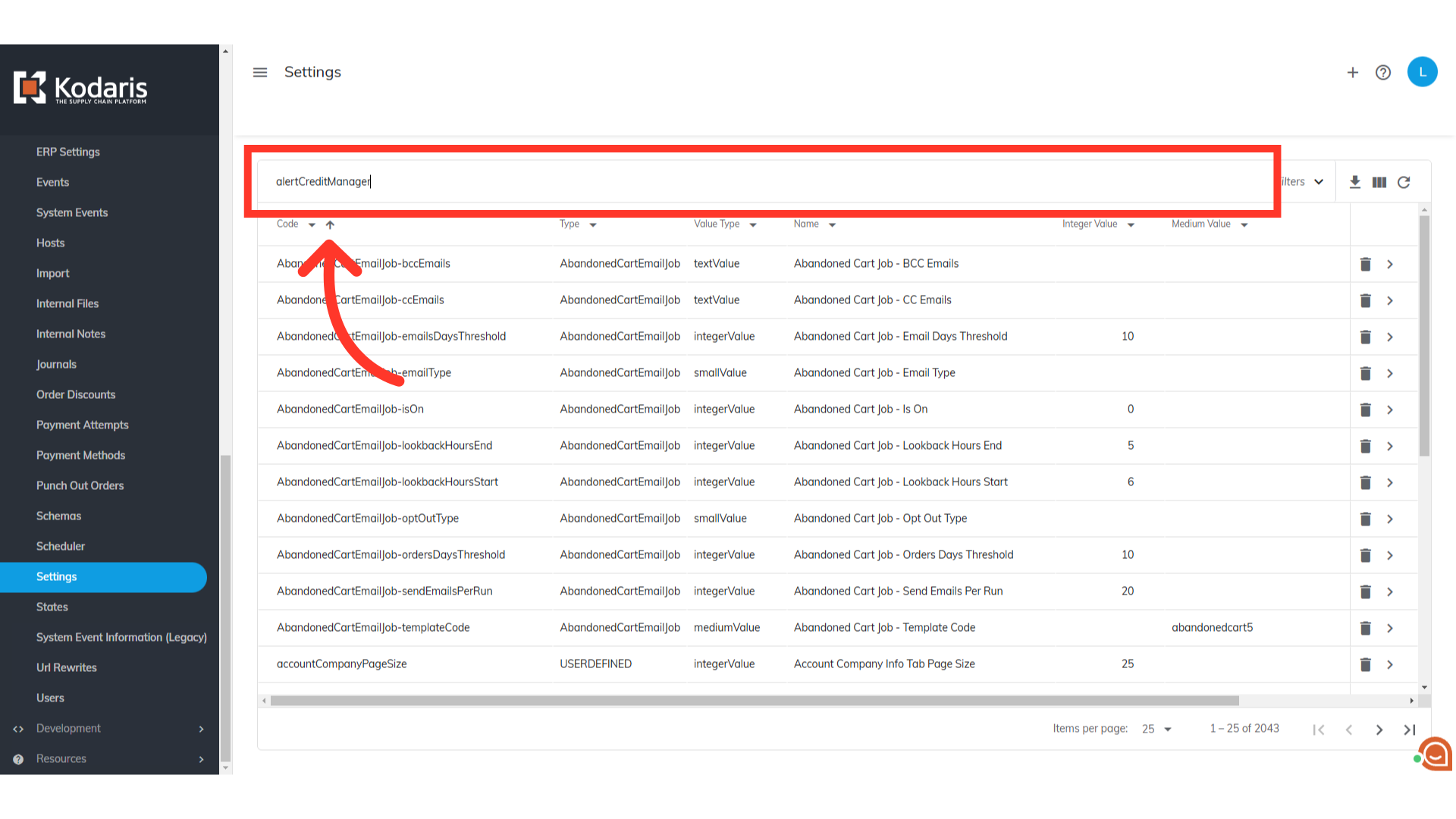Viewport: 1456px width, 819px height.
Task: Click the alertCreditManager search field
Action: 758,181
